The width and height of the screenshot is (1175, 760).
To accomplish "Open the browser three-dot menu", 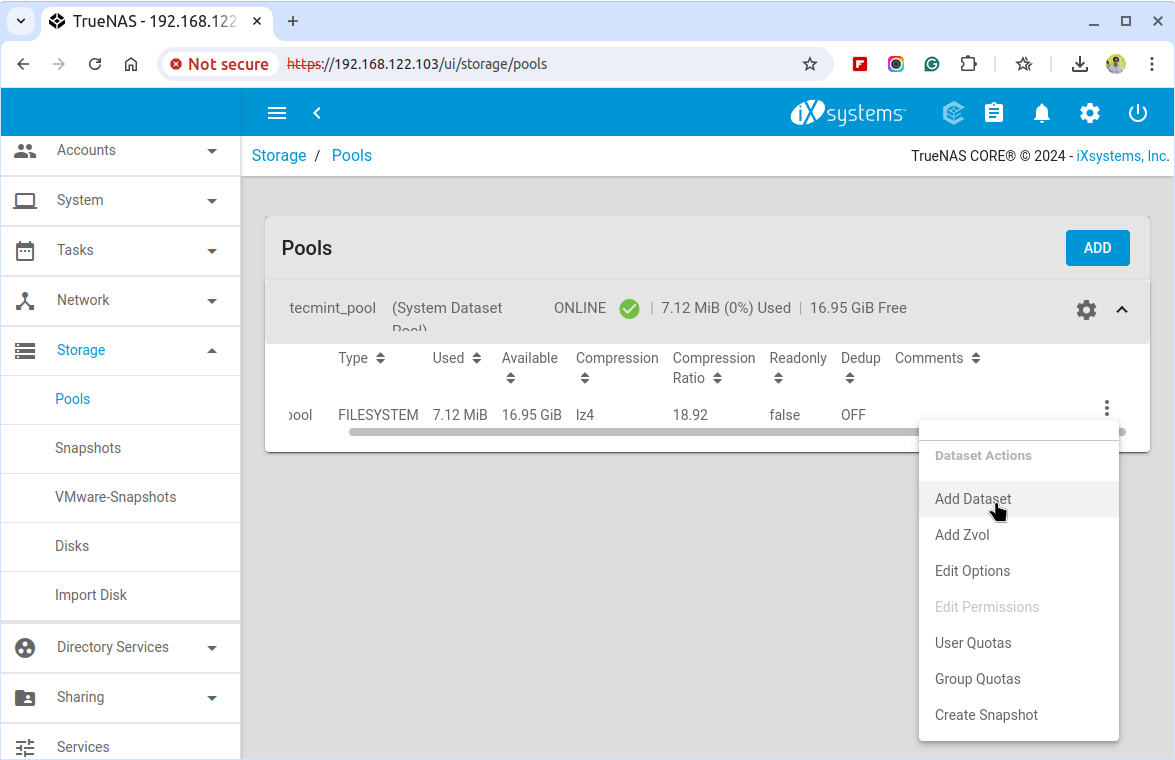I will pos(1152,64).
